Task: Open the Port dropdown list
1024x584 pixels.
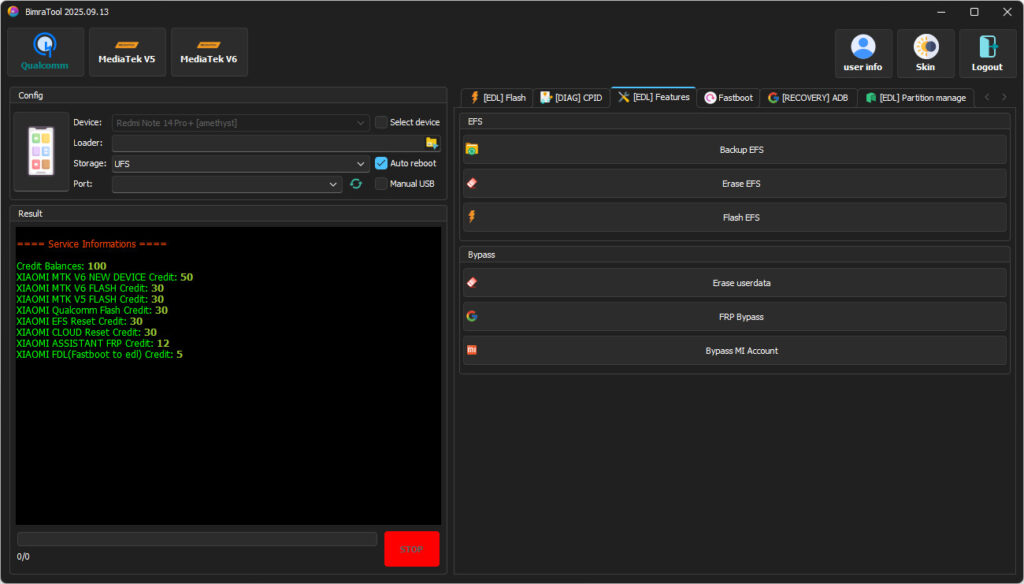Action: tap(227, 184)
